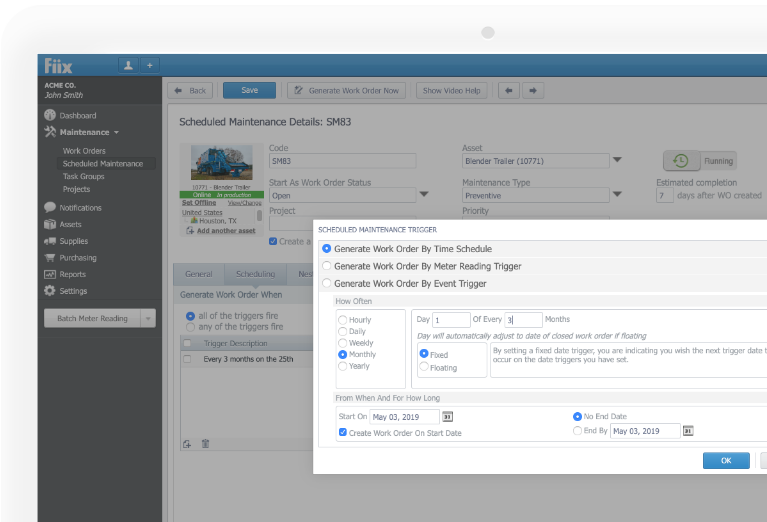Image resolution: width=767 pixels, height=522 pixels.
Task: Select Floating date trigger option
Action: (x=424, y=366)
